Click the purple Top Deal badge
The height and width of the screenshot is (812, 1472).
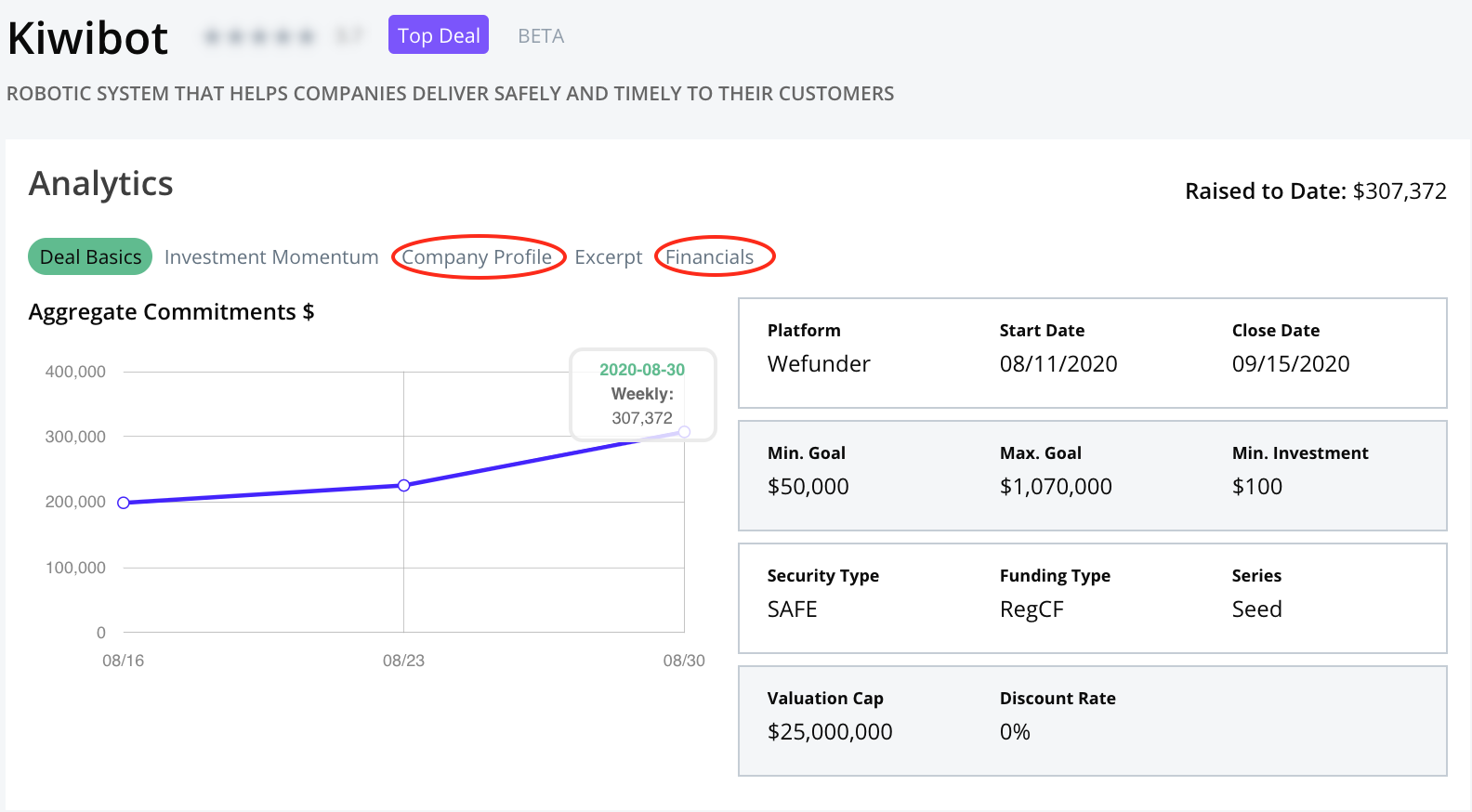[439, 35]
